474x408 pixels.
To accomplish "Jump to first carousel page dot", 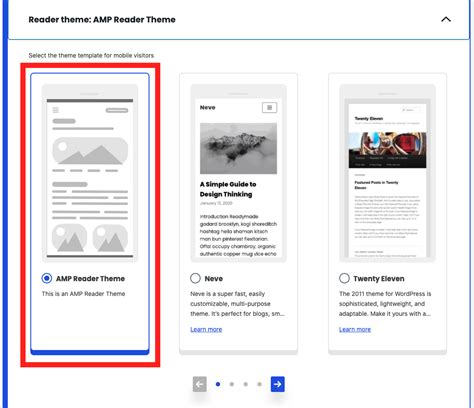I will [218, 384].
